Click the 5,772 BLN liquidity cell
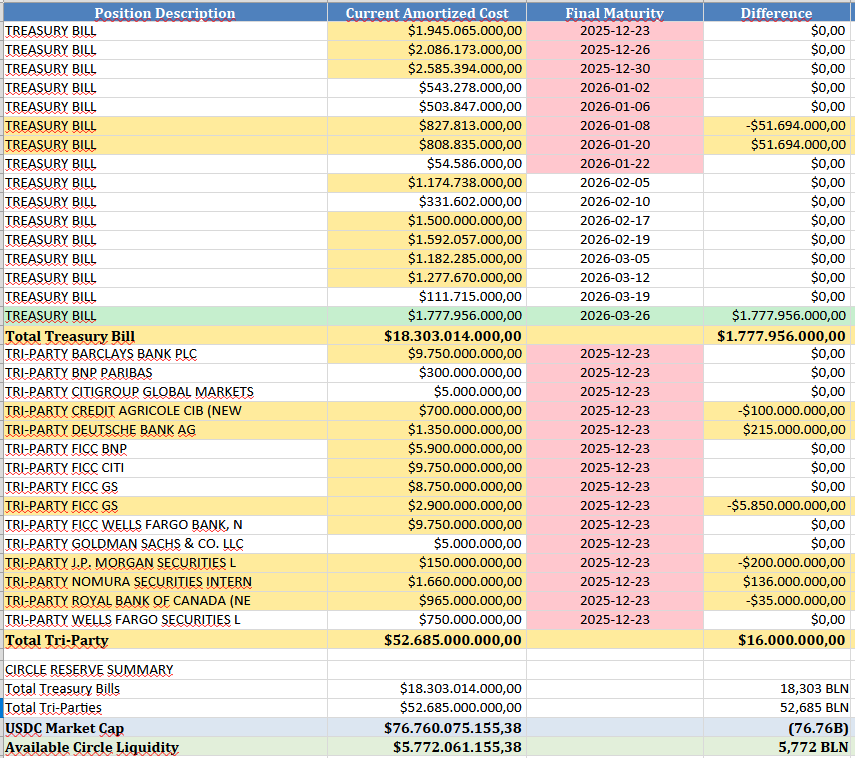 tap(776, 747)
